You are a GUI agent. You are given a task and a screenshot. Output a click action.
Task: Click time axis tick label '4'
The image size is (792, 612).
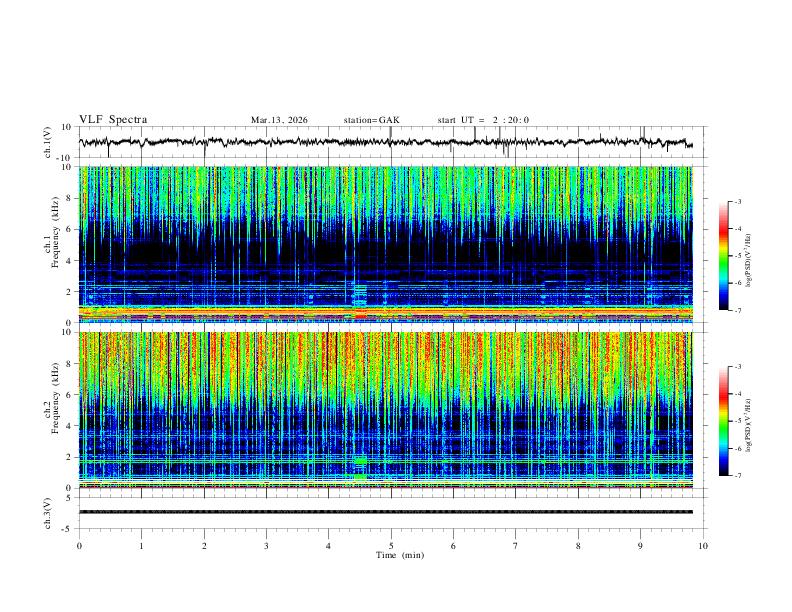328,546
